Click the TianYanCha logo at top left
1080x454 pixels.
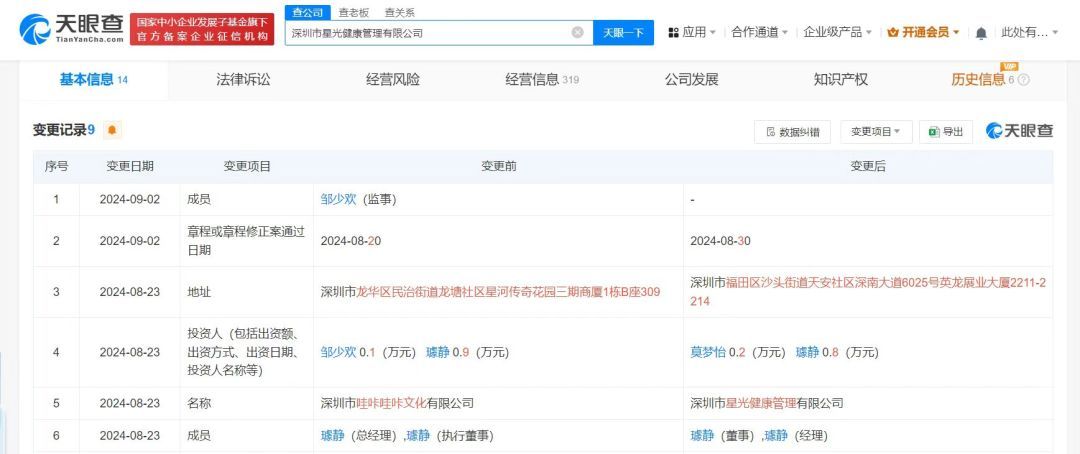click(x=72, y=30)
